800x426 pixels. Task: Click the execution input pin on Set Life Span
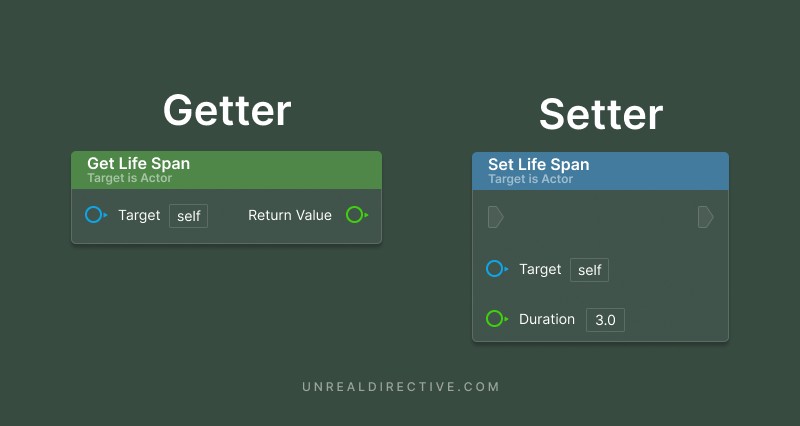point(496,217)
